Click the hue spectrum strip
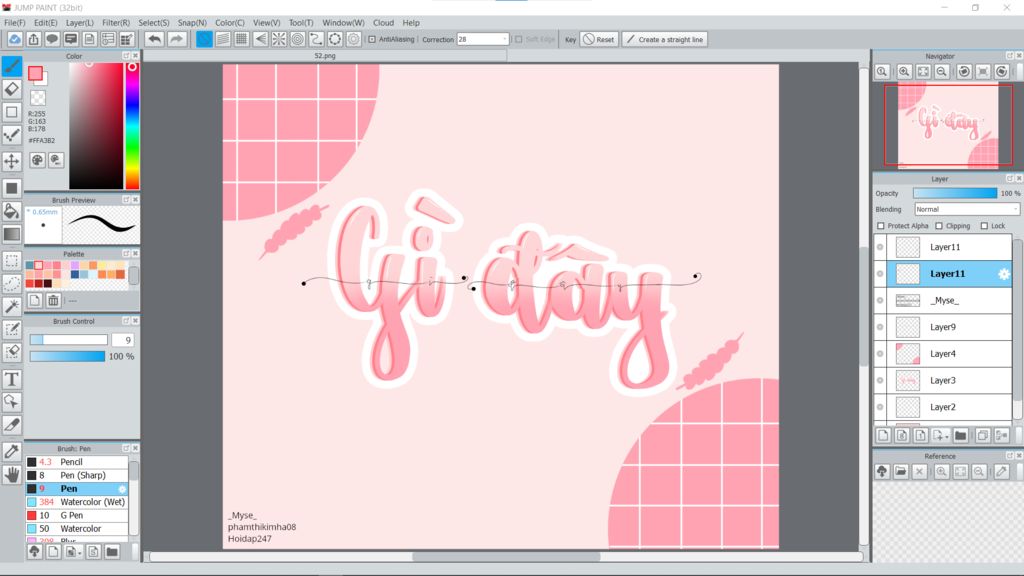Viewport: 1024px width, 576px height. (x=132, y=126)
